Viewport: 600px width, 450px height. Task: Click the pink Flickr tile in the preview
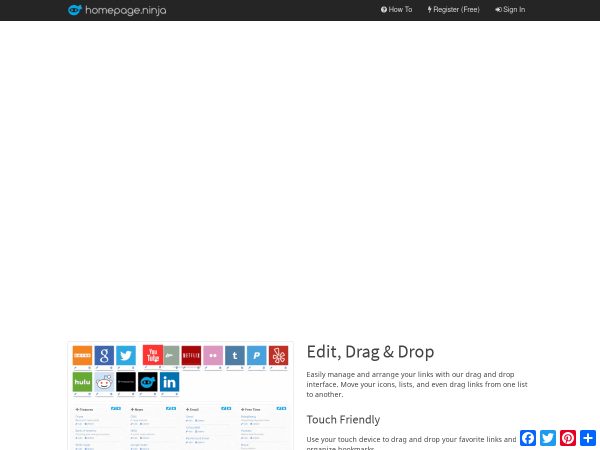tap(213, 355)
